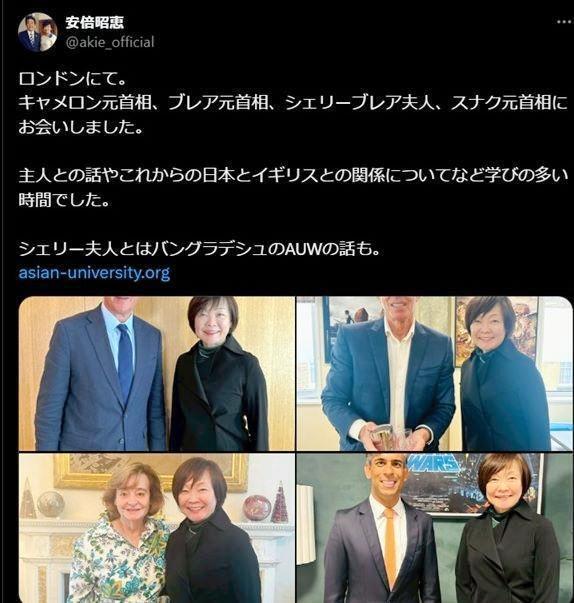Open the photo with orange-tie man
This screenshot has width=574, height=603.
pos(434,528)
